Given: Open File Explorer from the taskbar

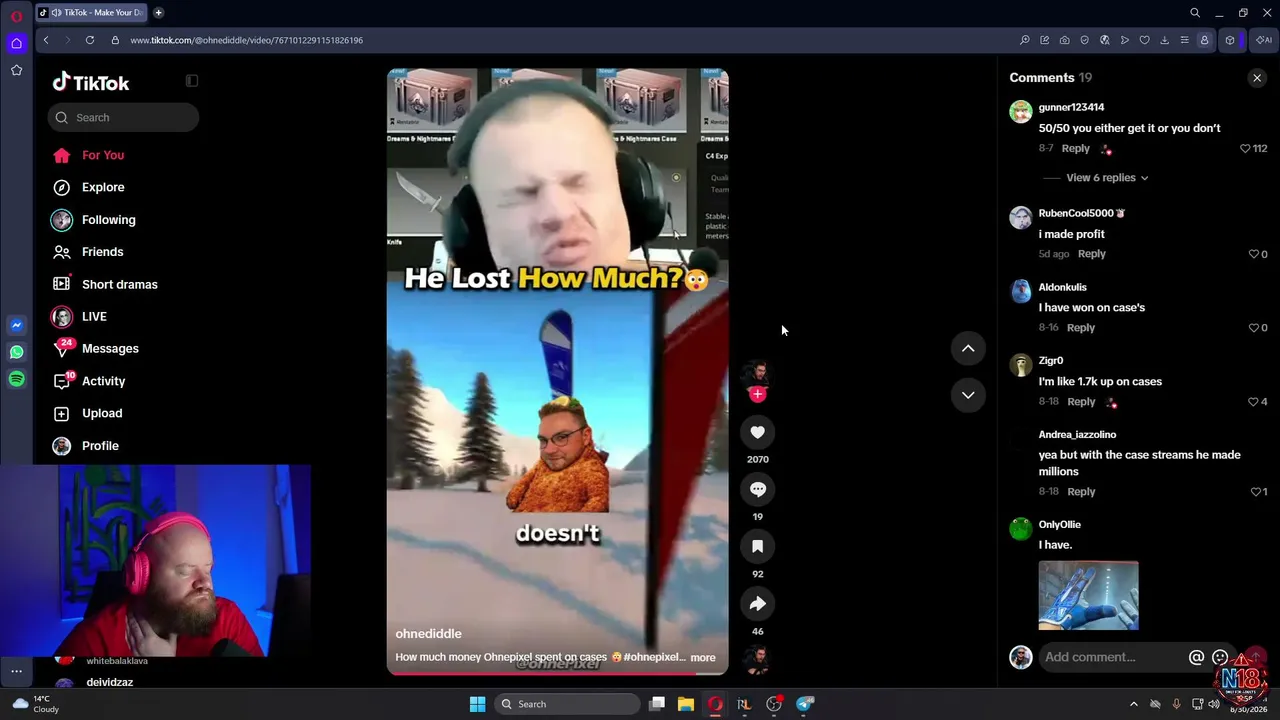Looking at the screenshot, I should point(685,704).
